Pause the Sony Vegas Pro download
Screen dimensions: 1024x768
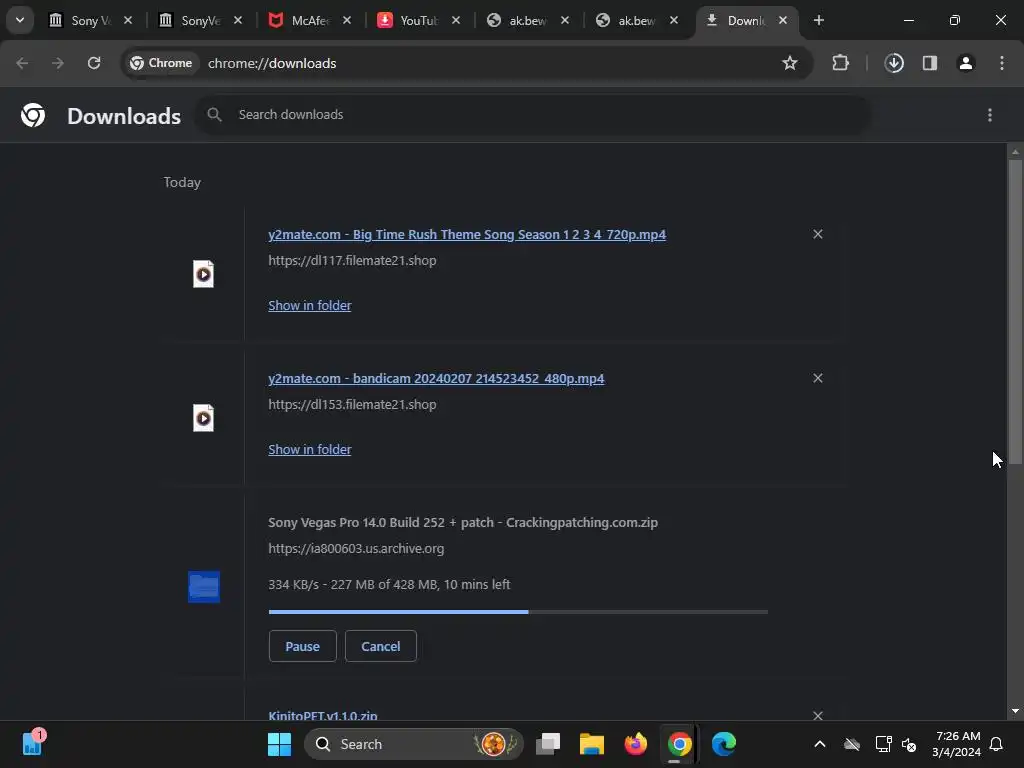coord(302,647)
